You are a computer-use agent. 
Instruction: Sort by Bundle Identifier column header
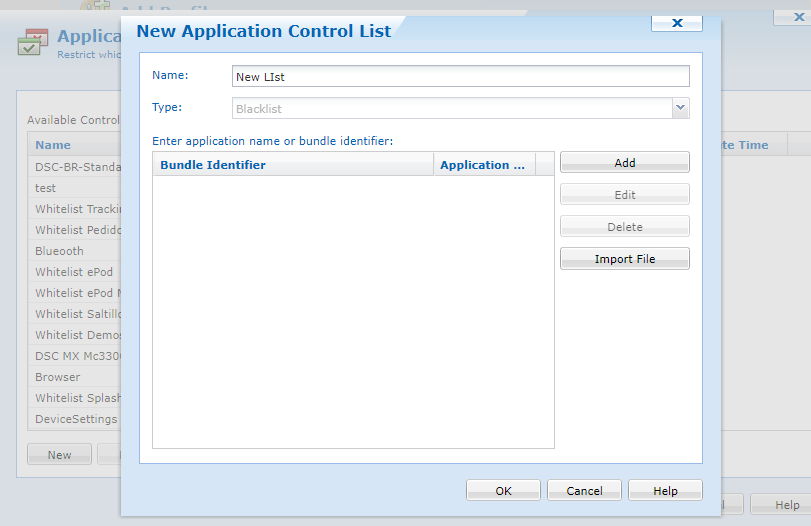coord(292,165)
